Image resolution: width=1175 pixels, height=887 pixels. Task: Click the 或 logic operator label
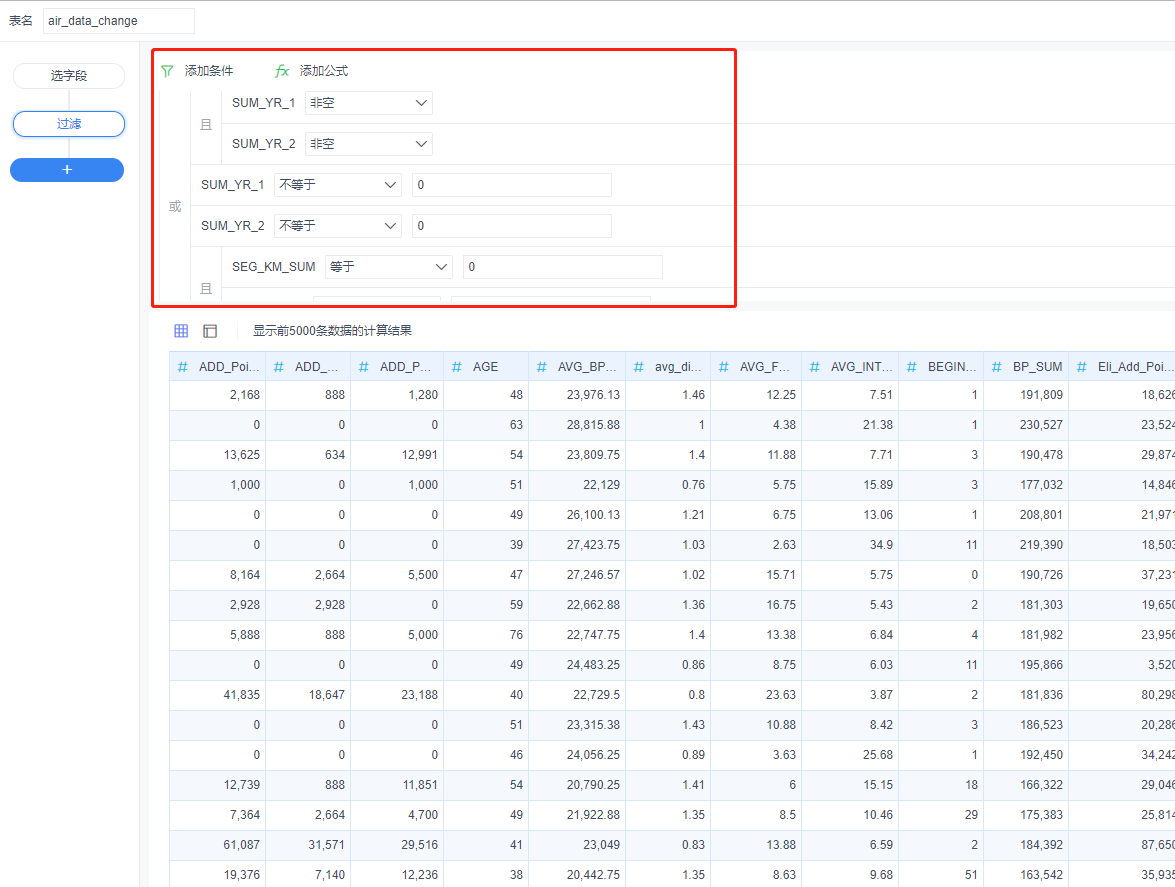point(175,206)
